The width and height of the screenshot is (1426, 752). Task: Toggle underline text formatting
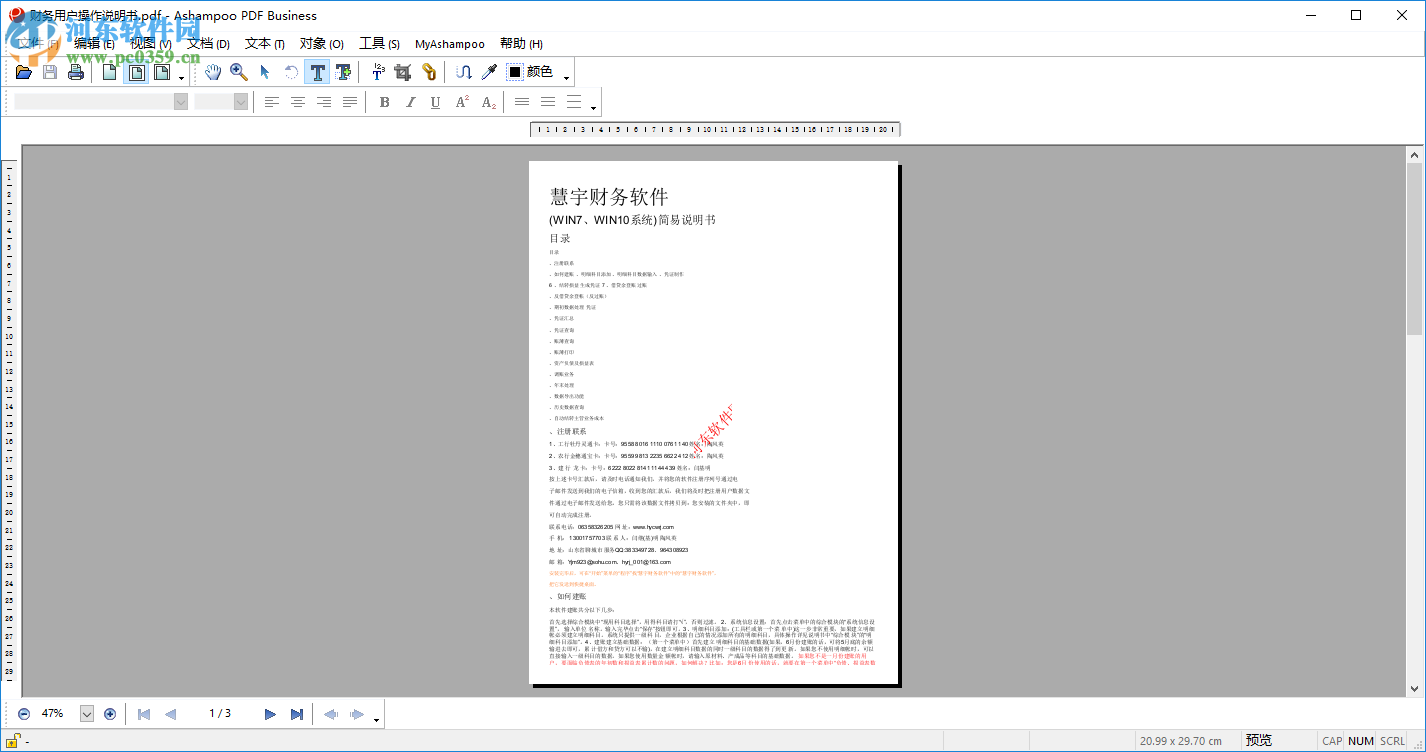tap(435, 101)
